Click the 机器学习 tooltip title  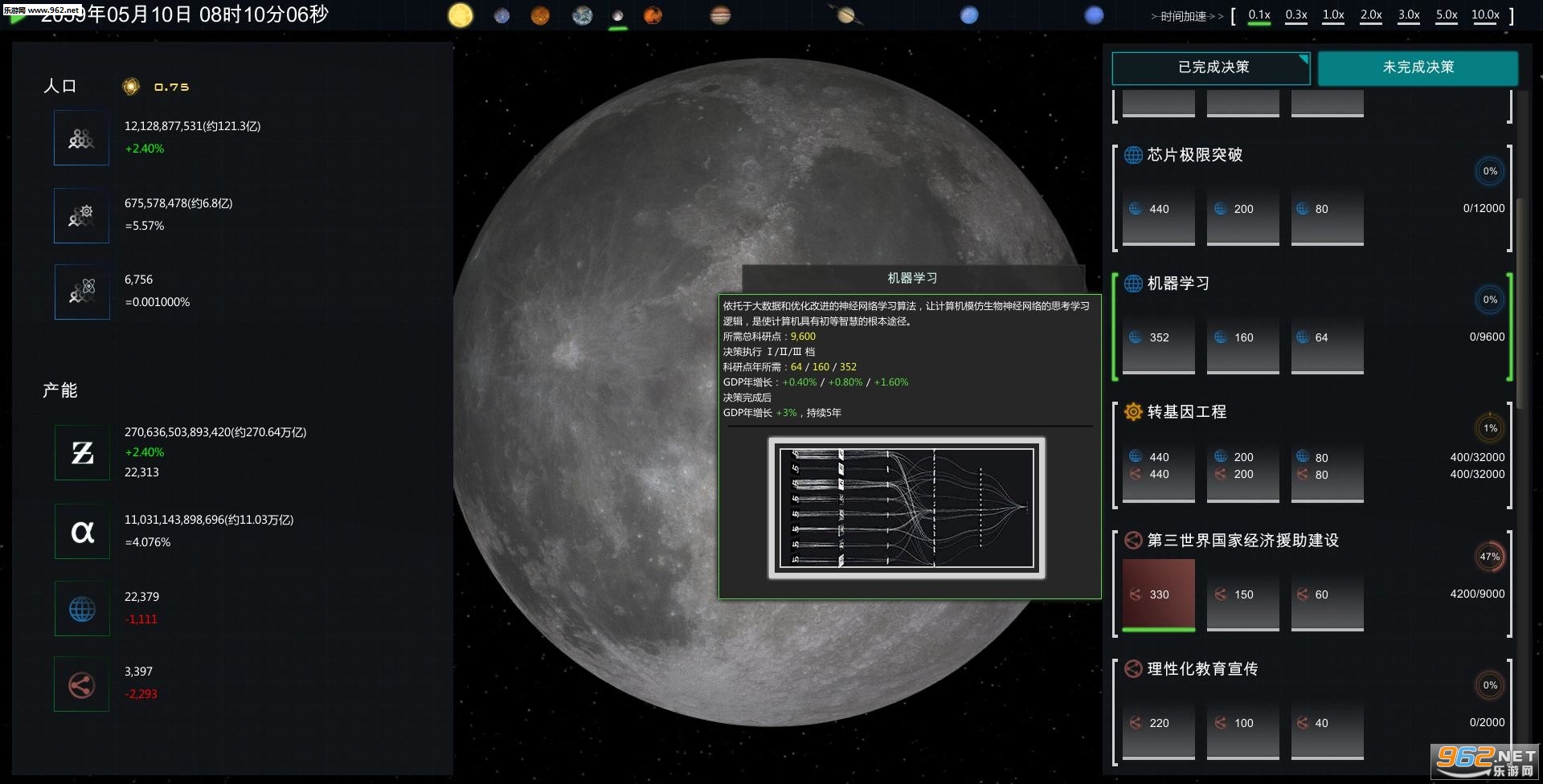tap(912, 278)
